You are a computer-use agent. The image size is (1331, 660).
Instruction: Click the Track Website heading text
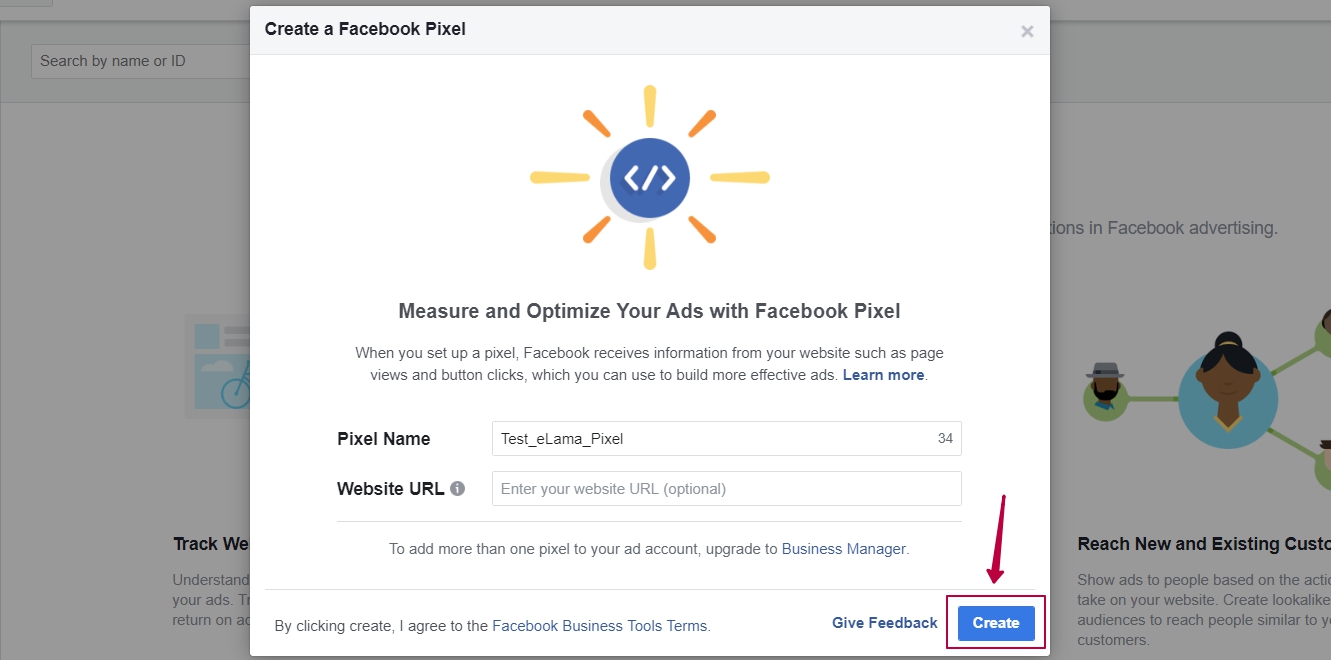coord(210,544)
